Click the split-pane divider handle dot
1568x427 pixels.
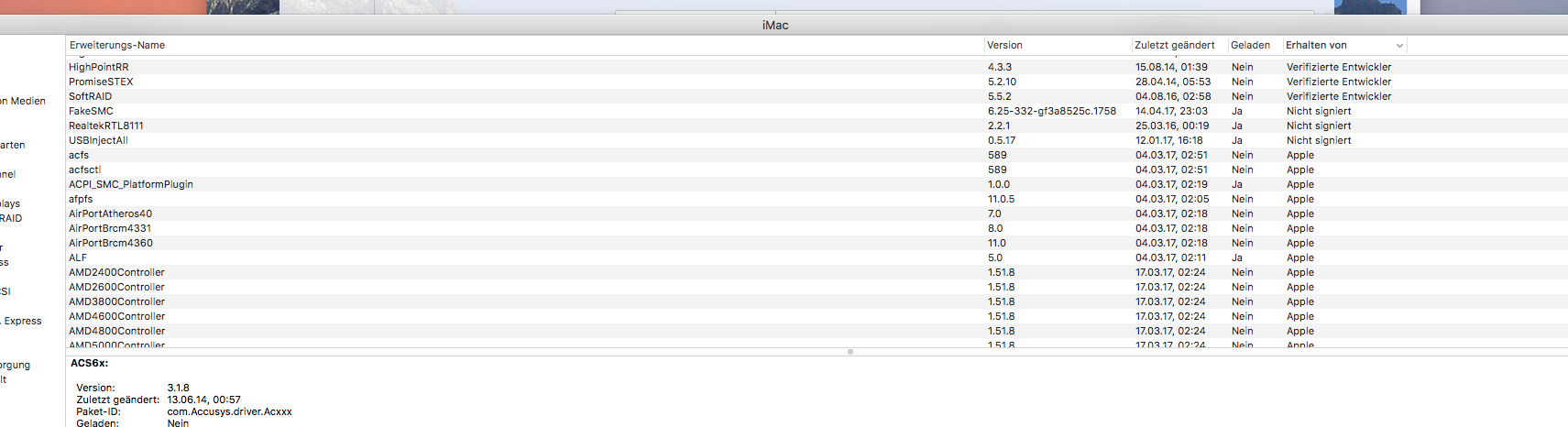850,352
